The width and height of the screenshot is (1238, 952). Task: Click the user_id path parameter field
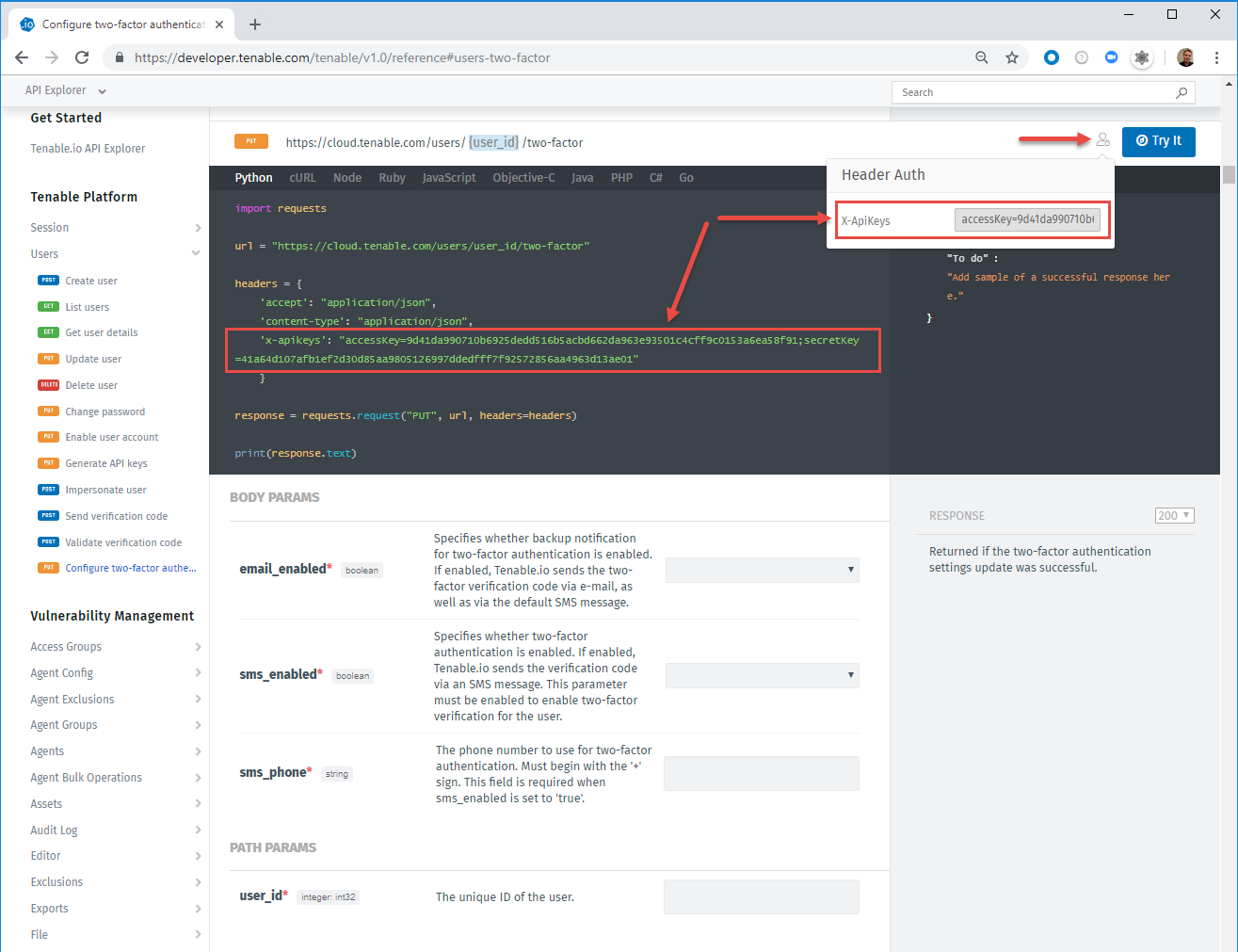point(762,896)
